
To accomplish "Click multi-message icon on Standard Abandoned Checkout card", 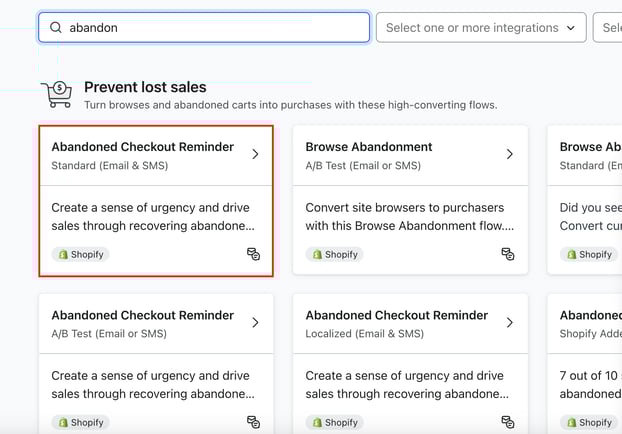I will [254, 254].
